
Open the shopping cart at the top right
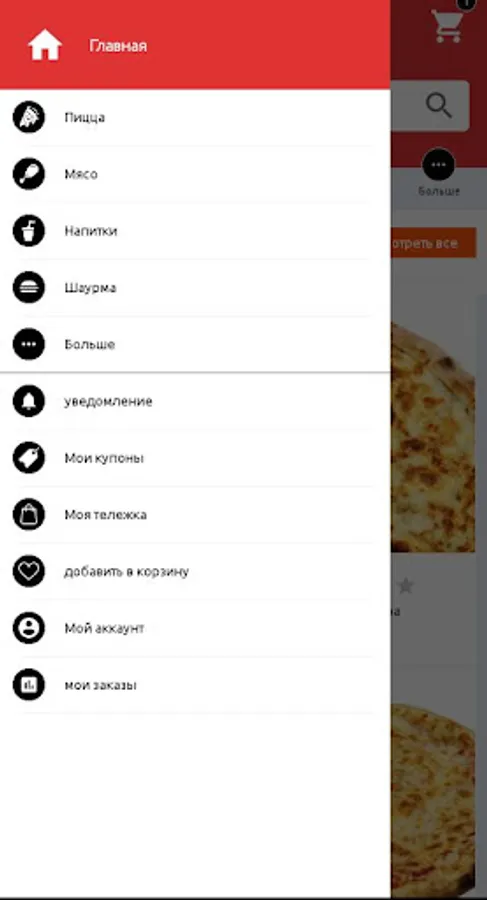447,26
